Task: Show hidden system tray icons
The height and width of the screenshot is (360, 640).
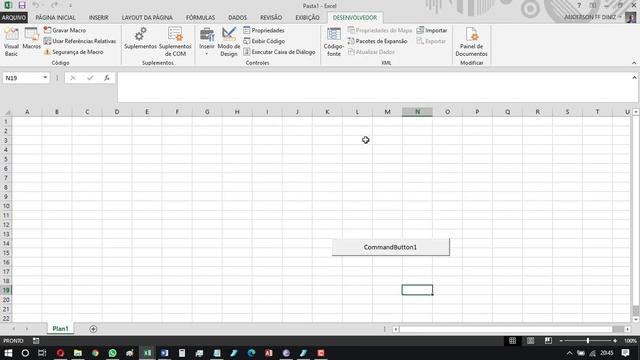Action: [x=569, y=353]
